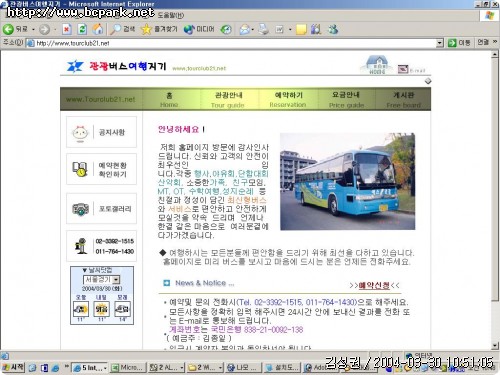Go to the browser Home page icon
Viewport: 500px width, 375px height.
click(x=98, y=29)
